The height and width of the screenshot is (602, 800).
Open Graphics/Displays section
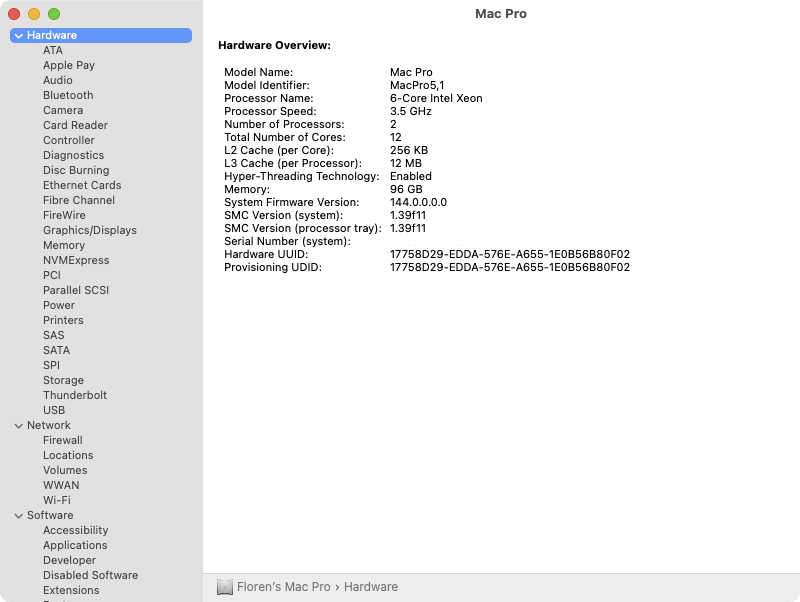[x=90, y=230]
